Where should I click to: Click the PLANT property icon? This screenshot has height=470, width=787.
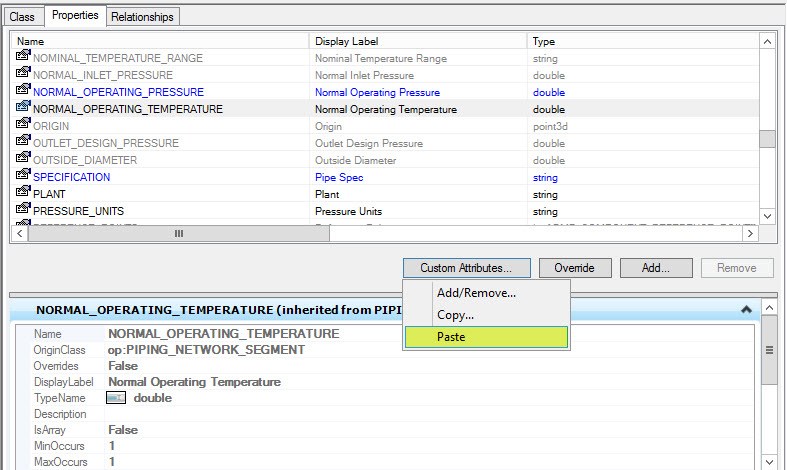(23, 191)
